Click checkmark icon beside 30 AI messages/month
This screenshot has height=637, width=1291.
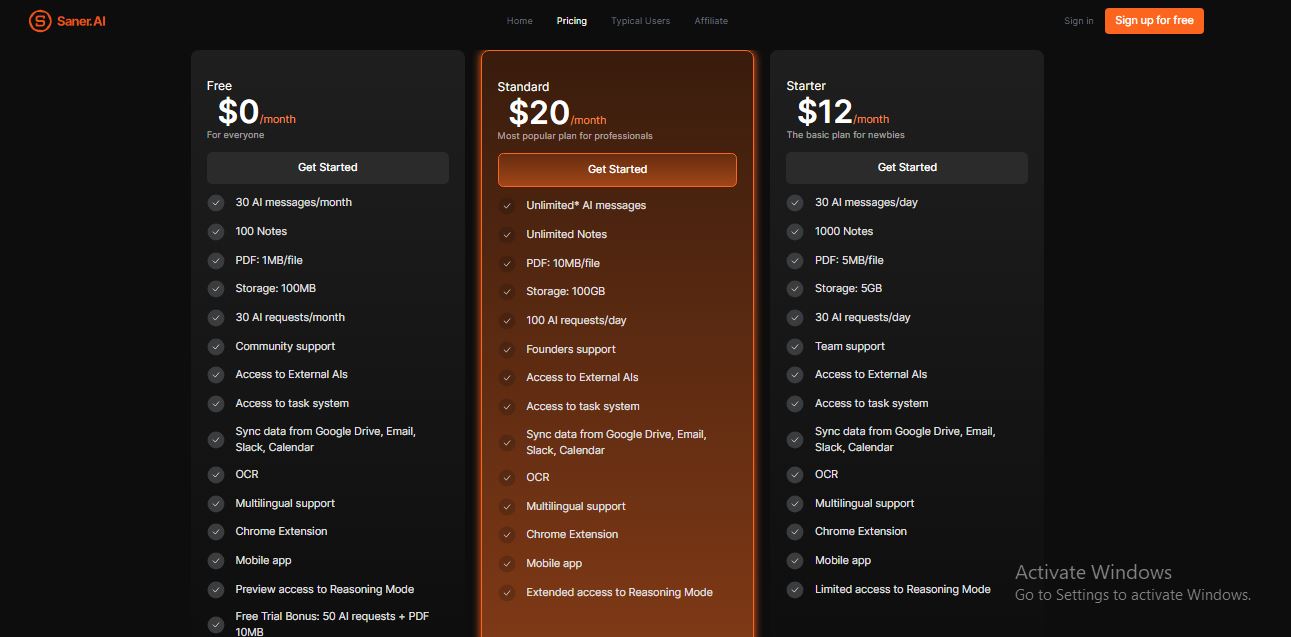(215, 203)
